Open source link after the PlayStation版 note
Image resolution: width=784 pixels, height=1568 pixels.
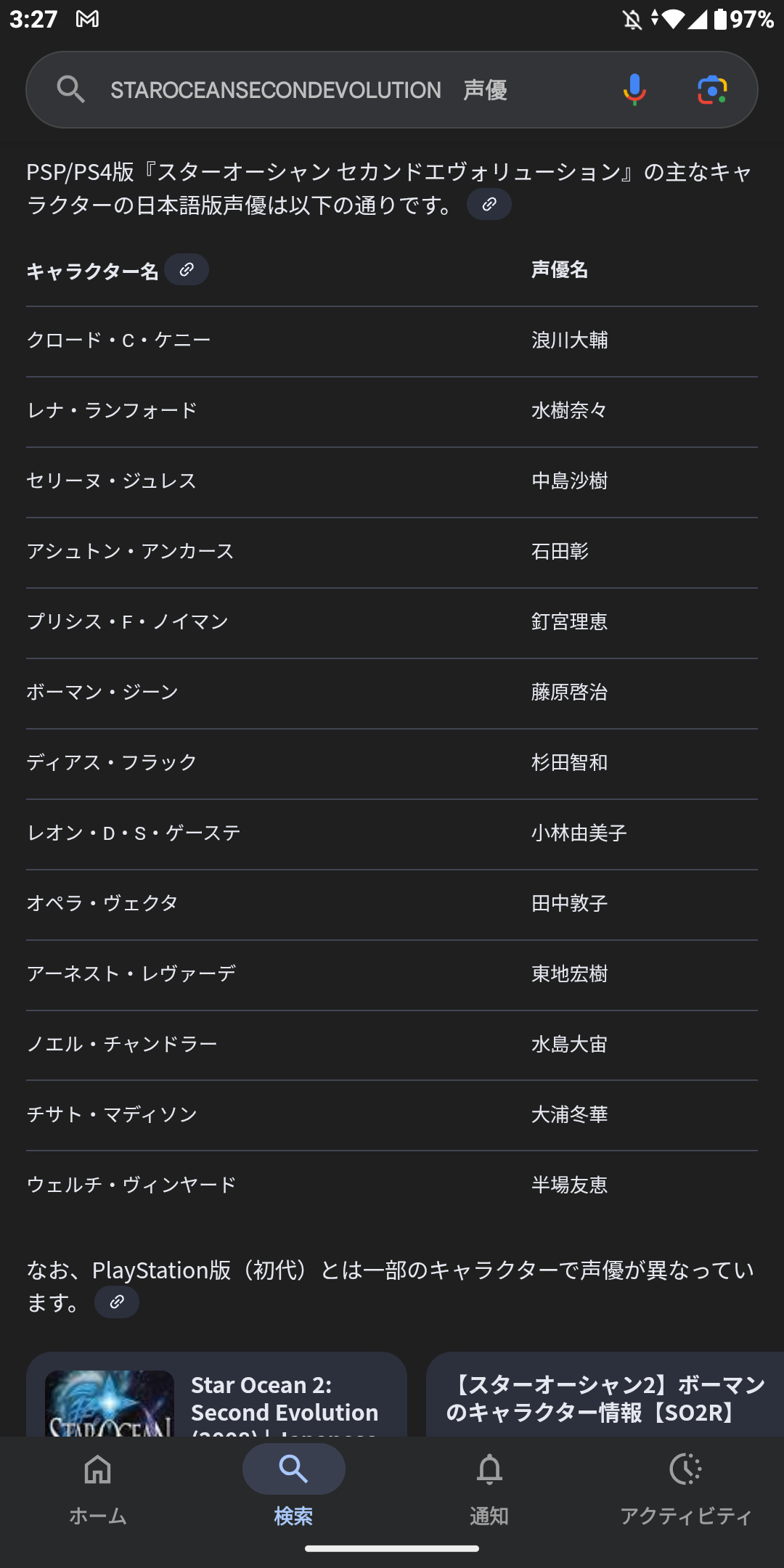(117, 1302)
